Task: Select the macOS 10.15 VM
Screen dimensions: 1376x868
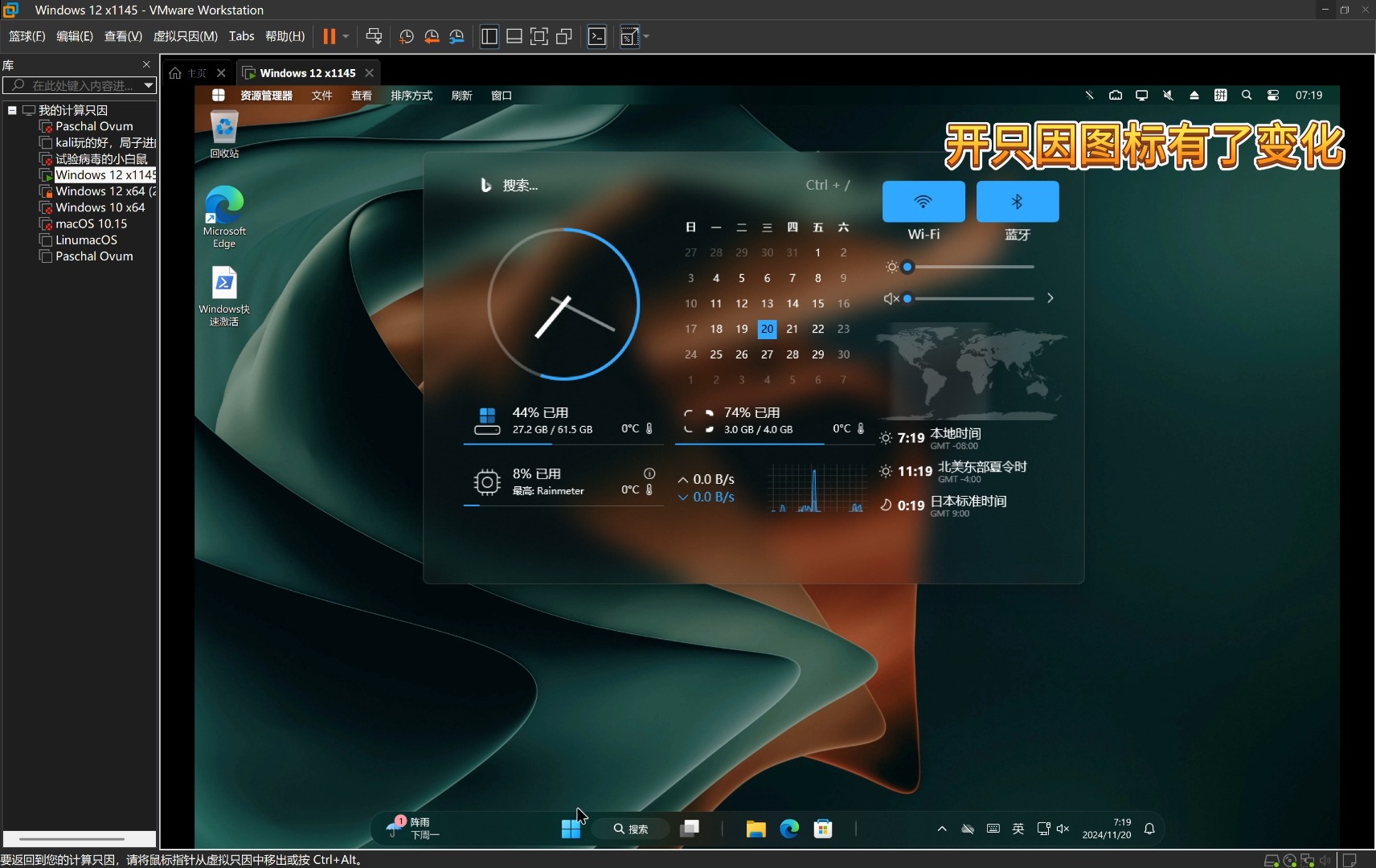Action: (84, 223)
